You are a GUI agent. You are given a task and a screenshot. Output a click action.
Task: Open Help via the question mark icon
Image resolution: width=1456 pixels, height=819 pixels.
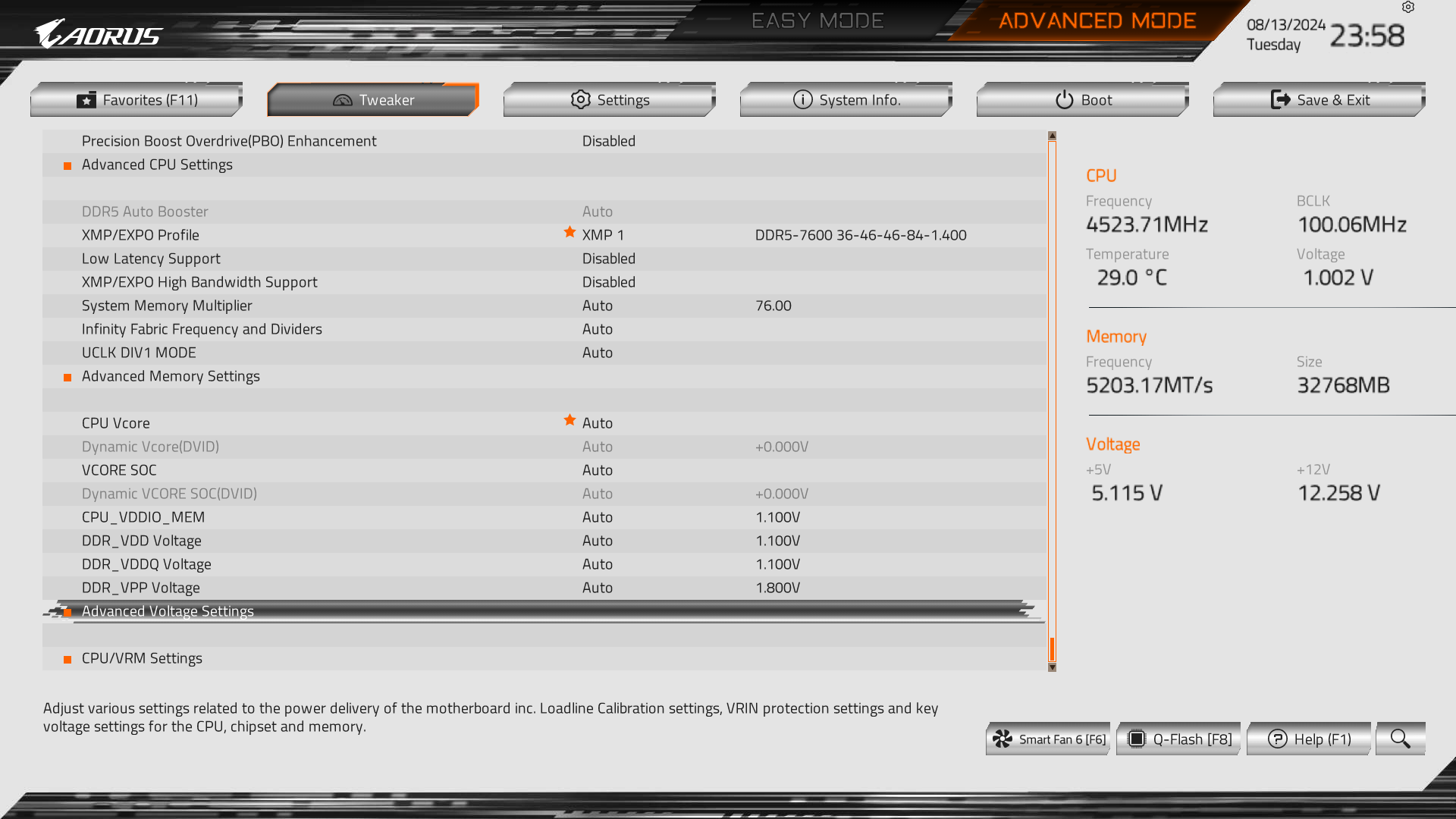click(1277, 739)
